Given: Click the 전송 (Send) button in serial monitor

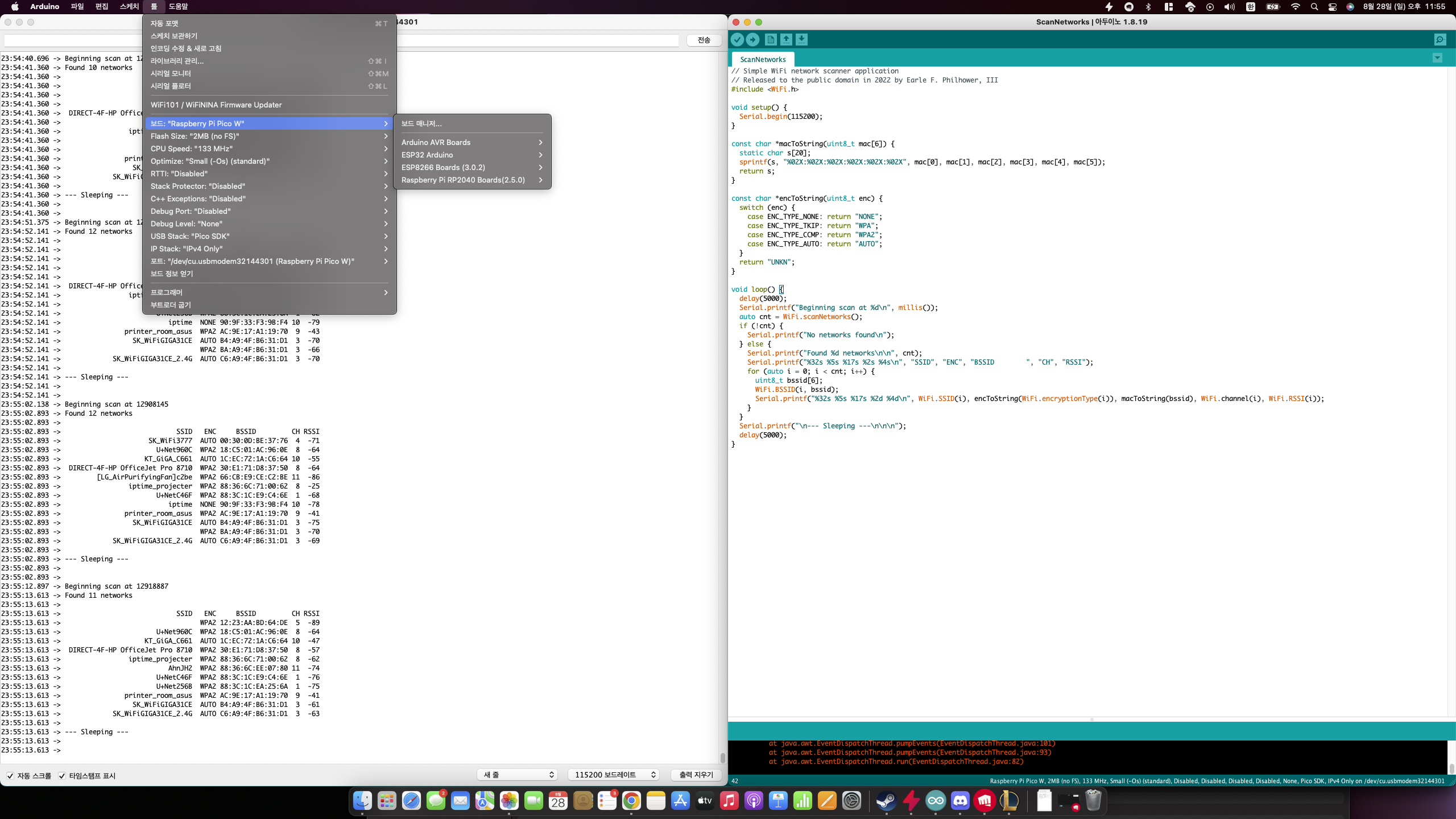Looking at the screenshot, I should pyautogui.click(x=704, y=40).
